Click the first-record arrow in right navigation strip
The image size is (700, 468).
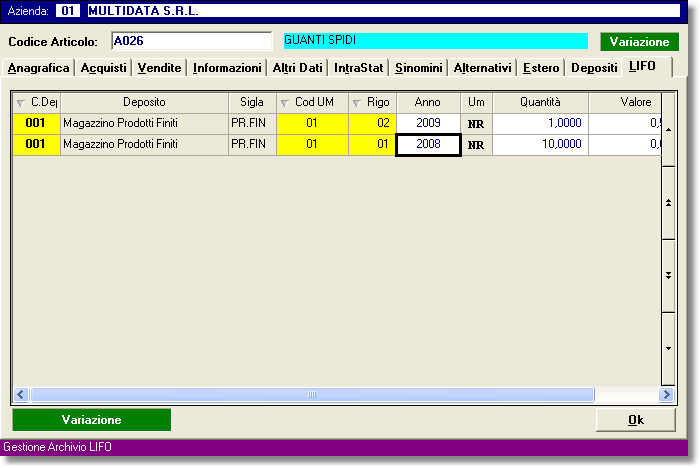[x=667, y=129]
